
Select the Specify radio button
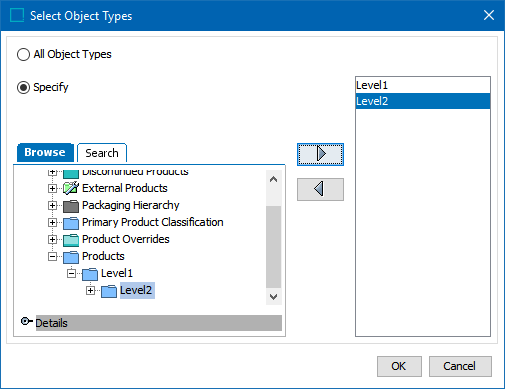click(23, 87)
